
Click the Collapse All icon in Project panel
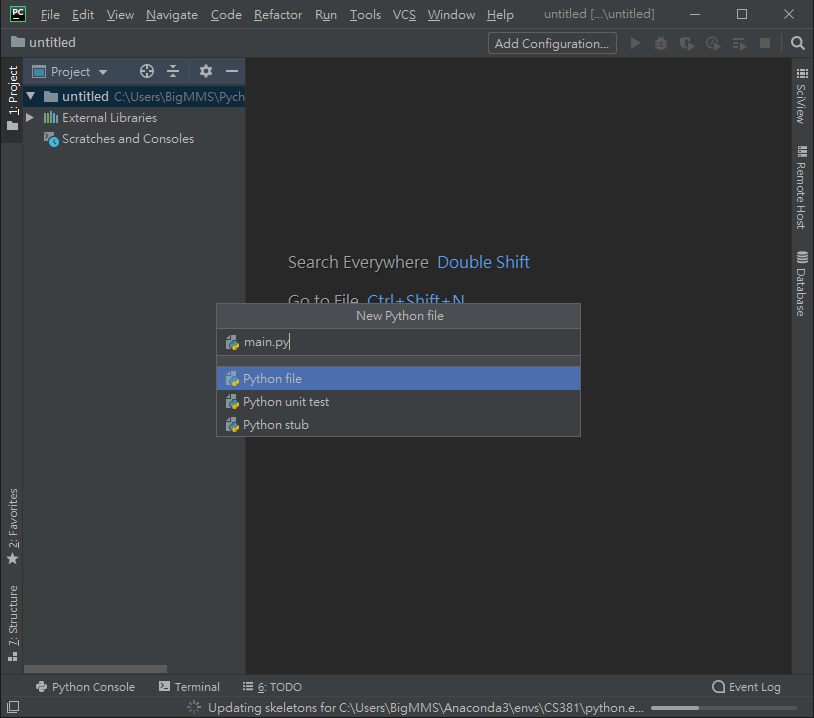(x=173, y=72)
